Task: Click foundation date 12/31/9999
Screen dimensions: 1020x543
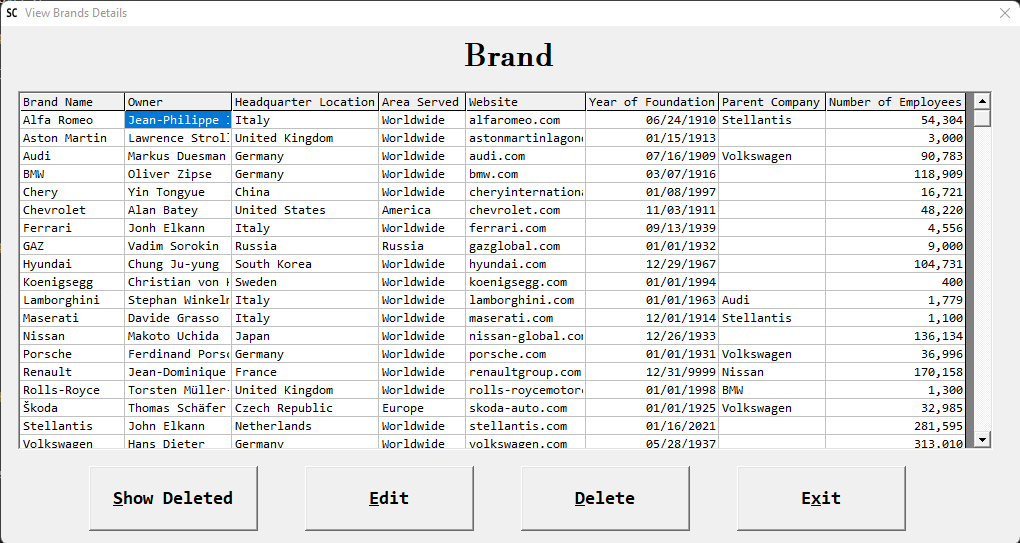Action: [x=652, y=372]
